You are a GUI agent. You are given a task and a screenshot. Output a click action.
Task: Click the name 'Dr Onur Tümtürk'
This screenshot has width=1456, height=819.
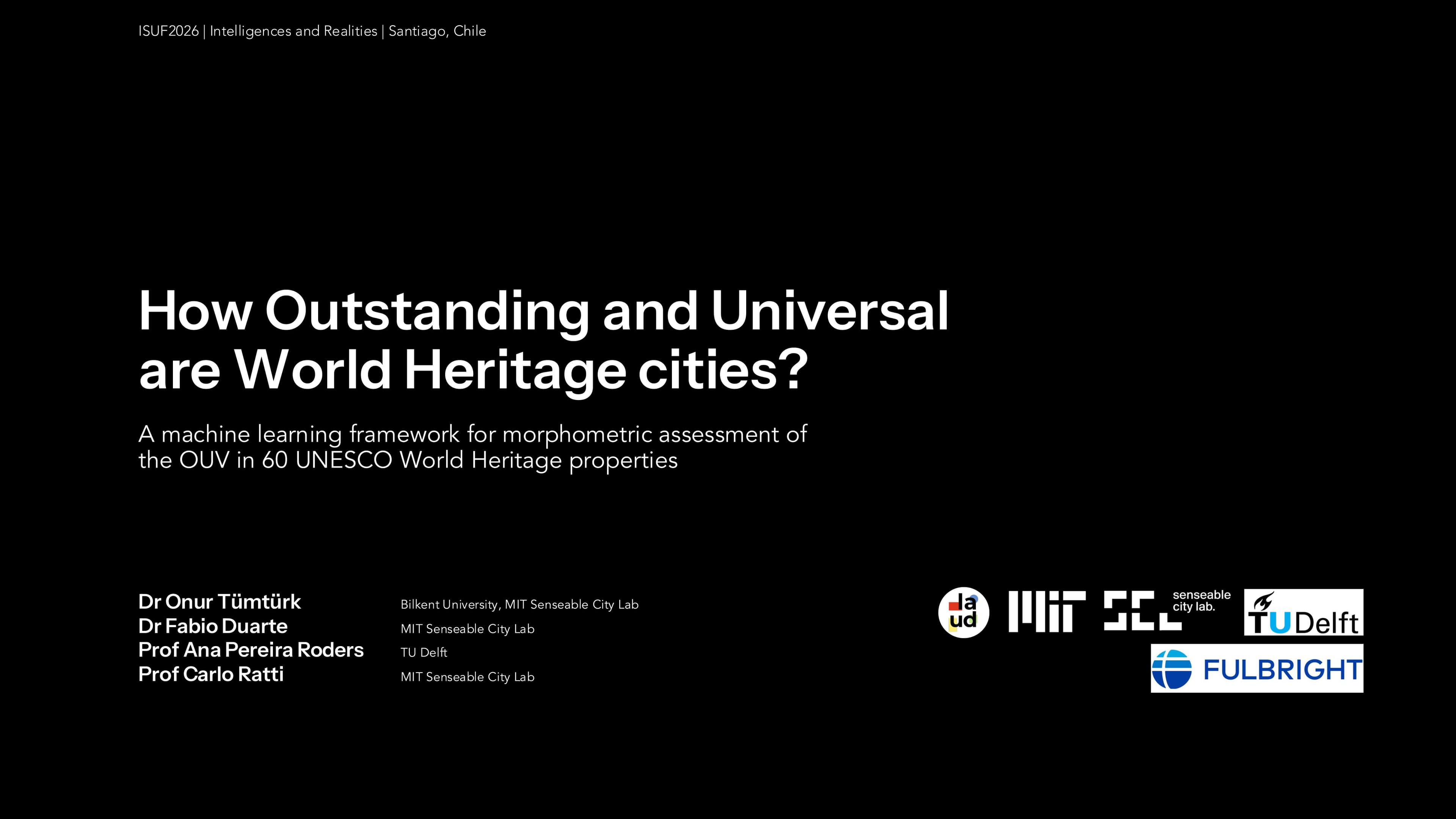tap(219, 602)
